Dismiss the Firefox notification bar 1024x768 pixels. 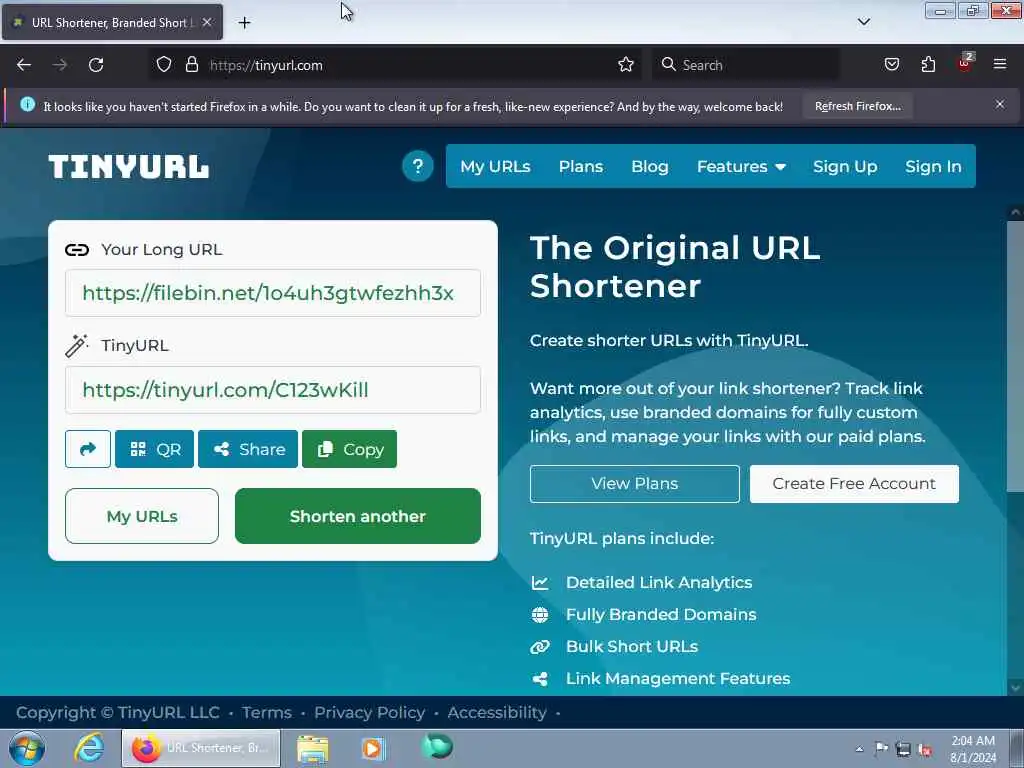pos(1000,104)
